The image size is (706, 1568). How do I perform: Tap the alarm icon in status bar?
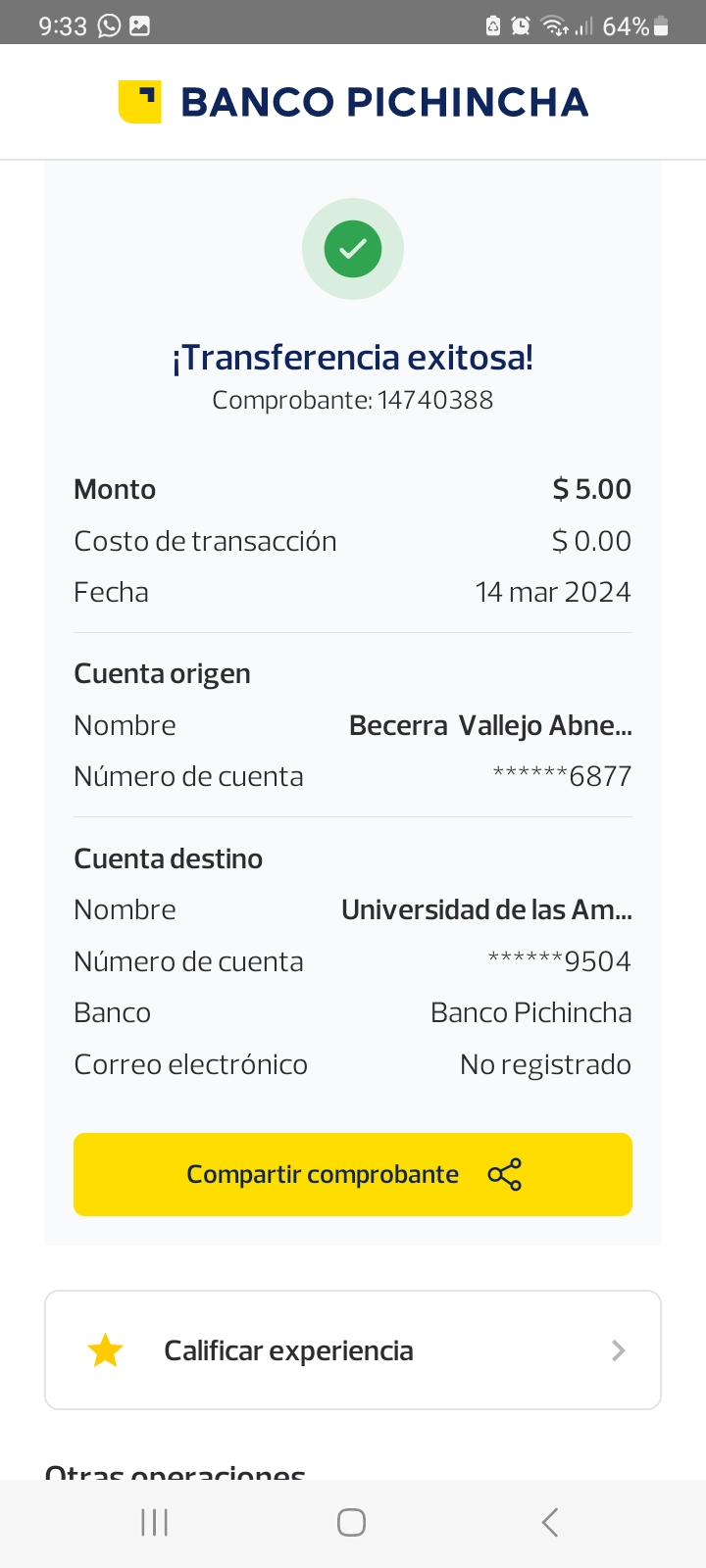521,26
